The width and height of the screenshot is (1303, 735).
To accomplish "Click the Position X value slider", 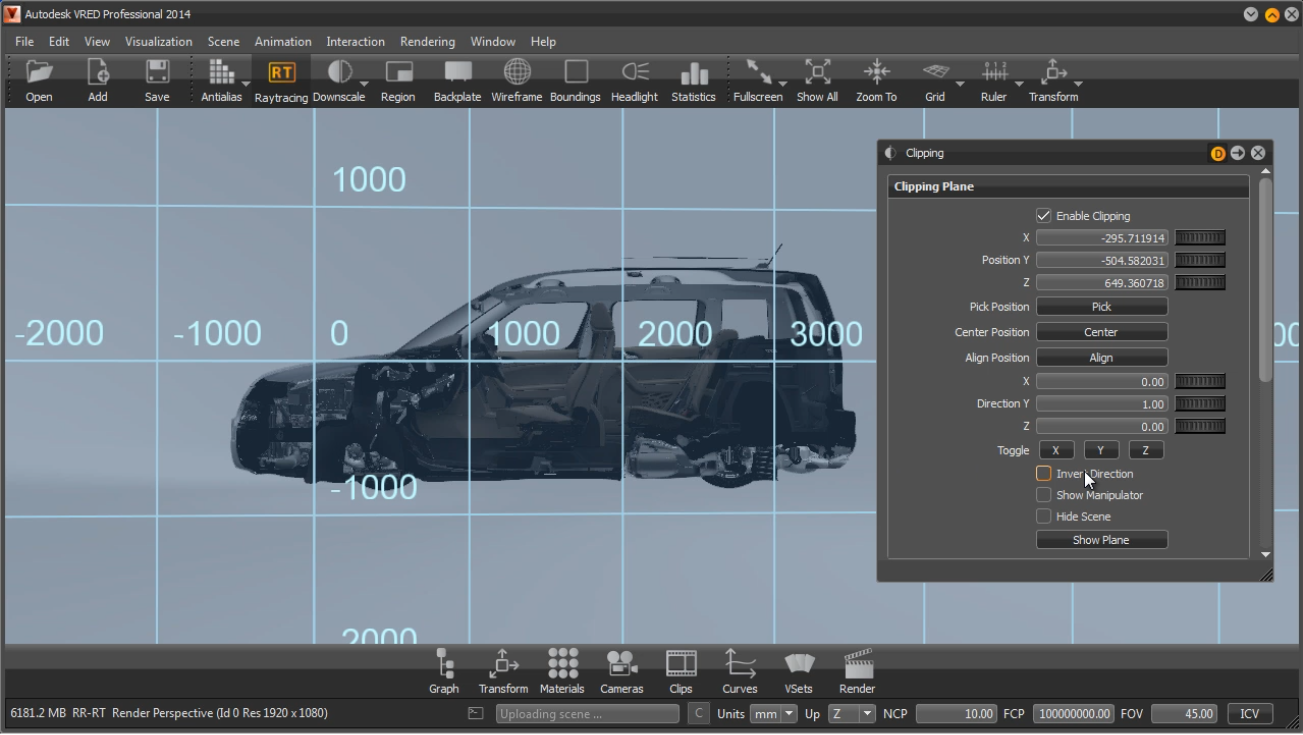I will [x=1199, y=238].
